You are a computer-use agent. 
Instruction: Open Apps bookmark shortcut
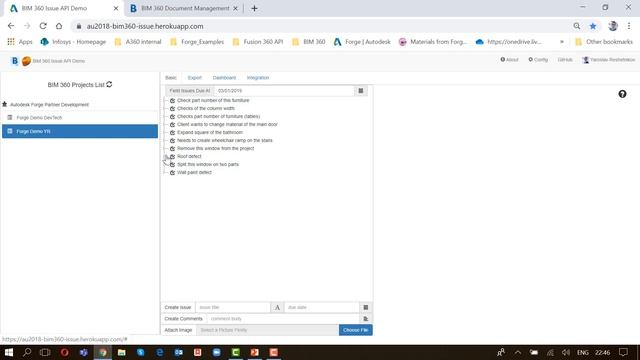click(x=20, y=42)
